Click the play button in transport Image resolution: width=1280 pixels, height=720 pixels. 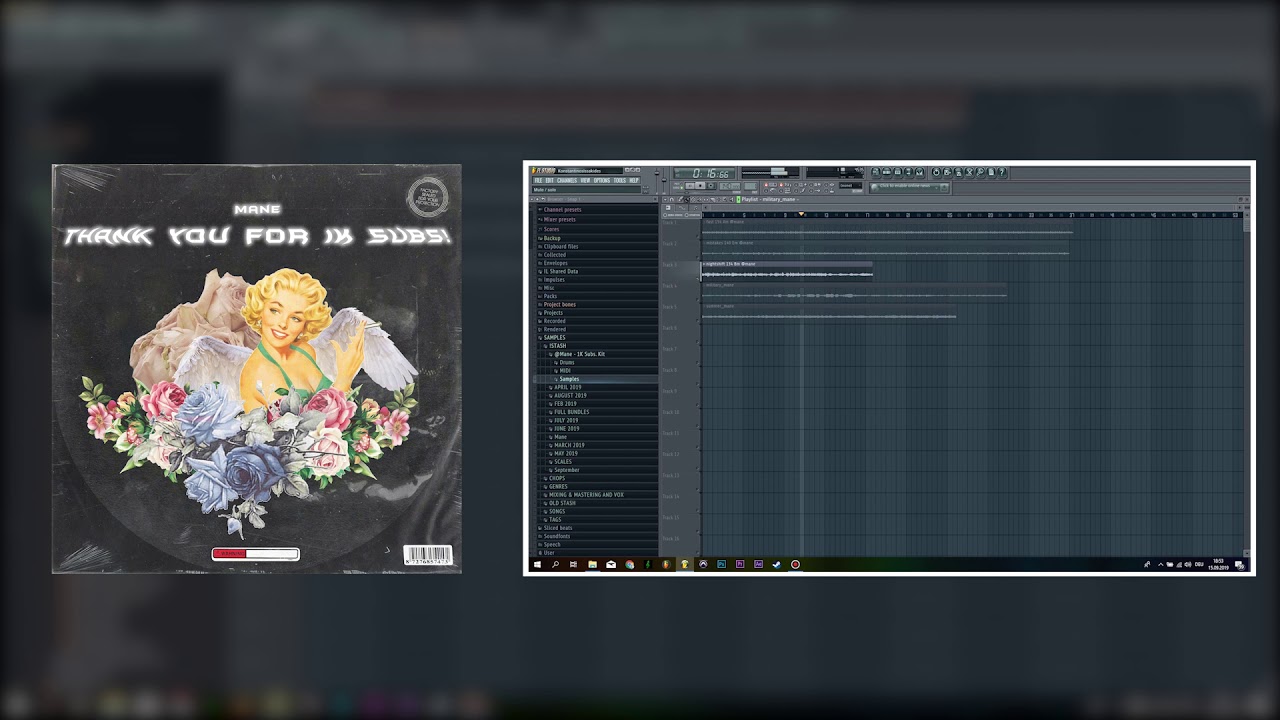click(x=690, y=185)
